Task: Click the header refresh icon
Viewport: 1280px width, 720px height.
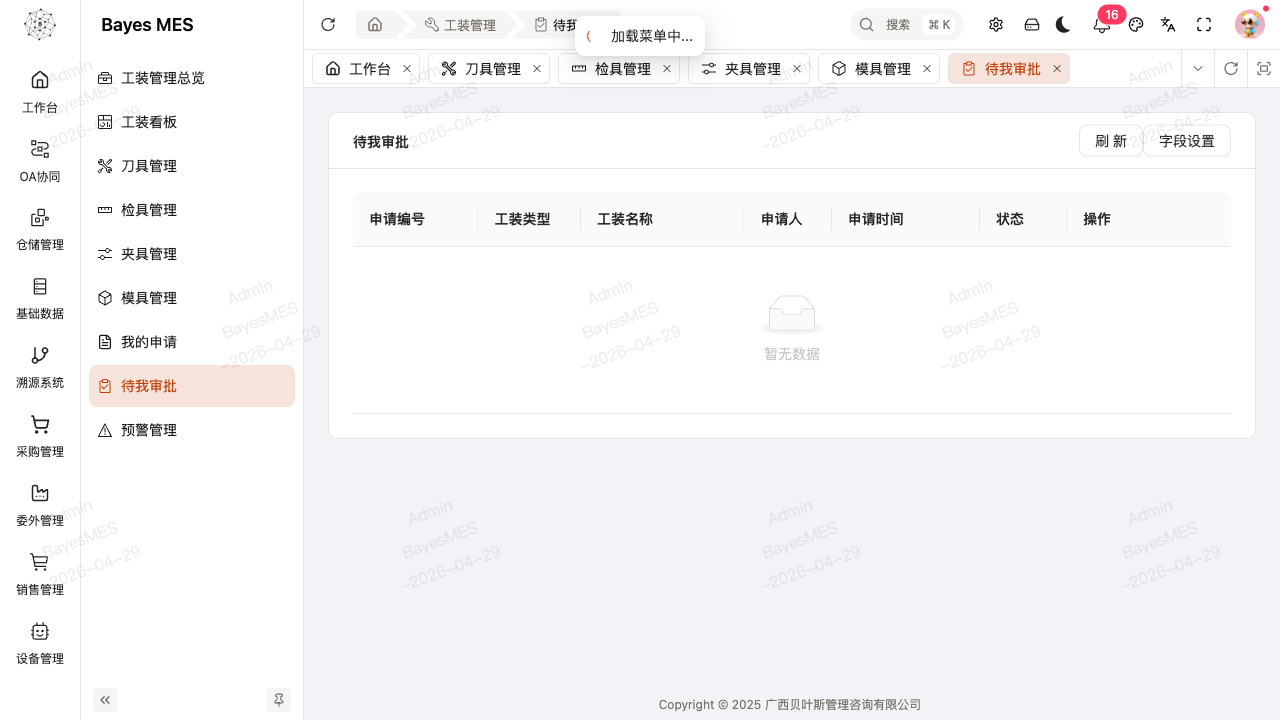Action: 328,25
